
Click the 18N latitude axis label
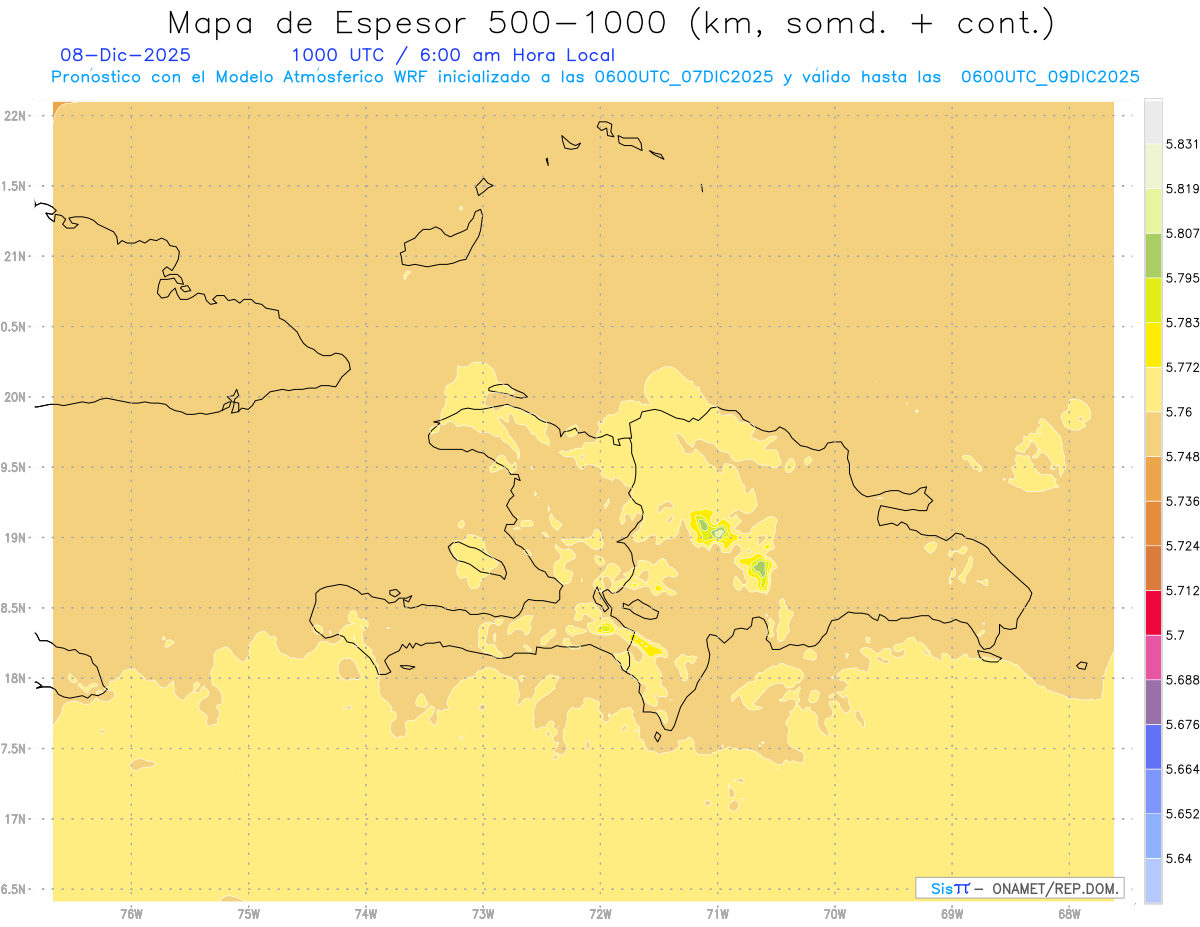(14, 679)
